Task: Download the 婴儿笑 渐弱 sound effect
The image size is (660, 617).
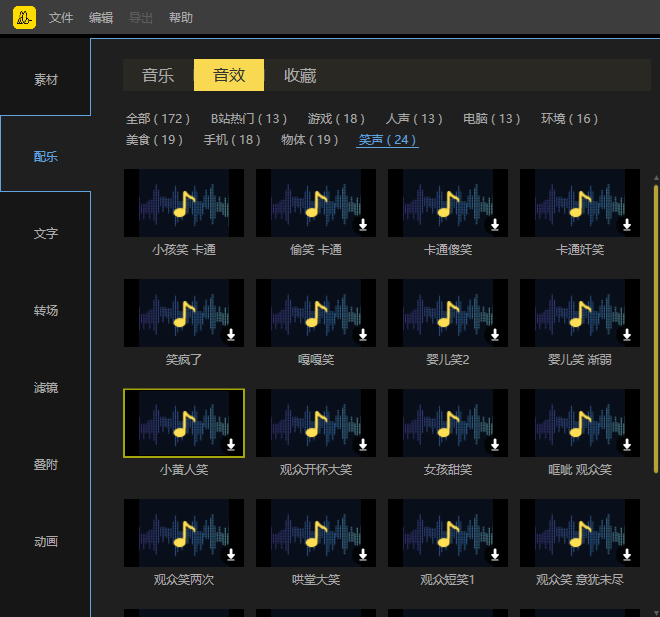Action: pyautogui.click(x=627, y=335)
